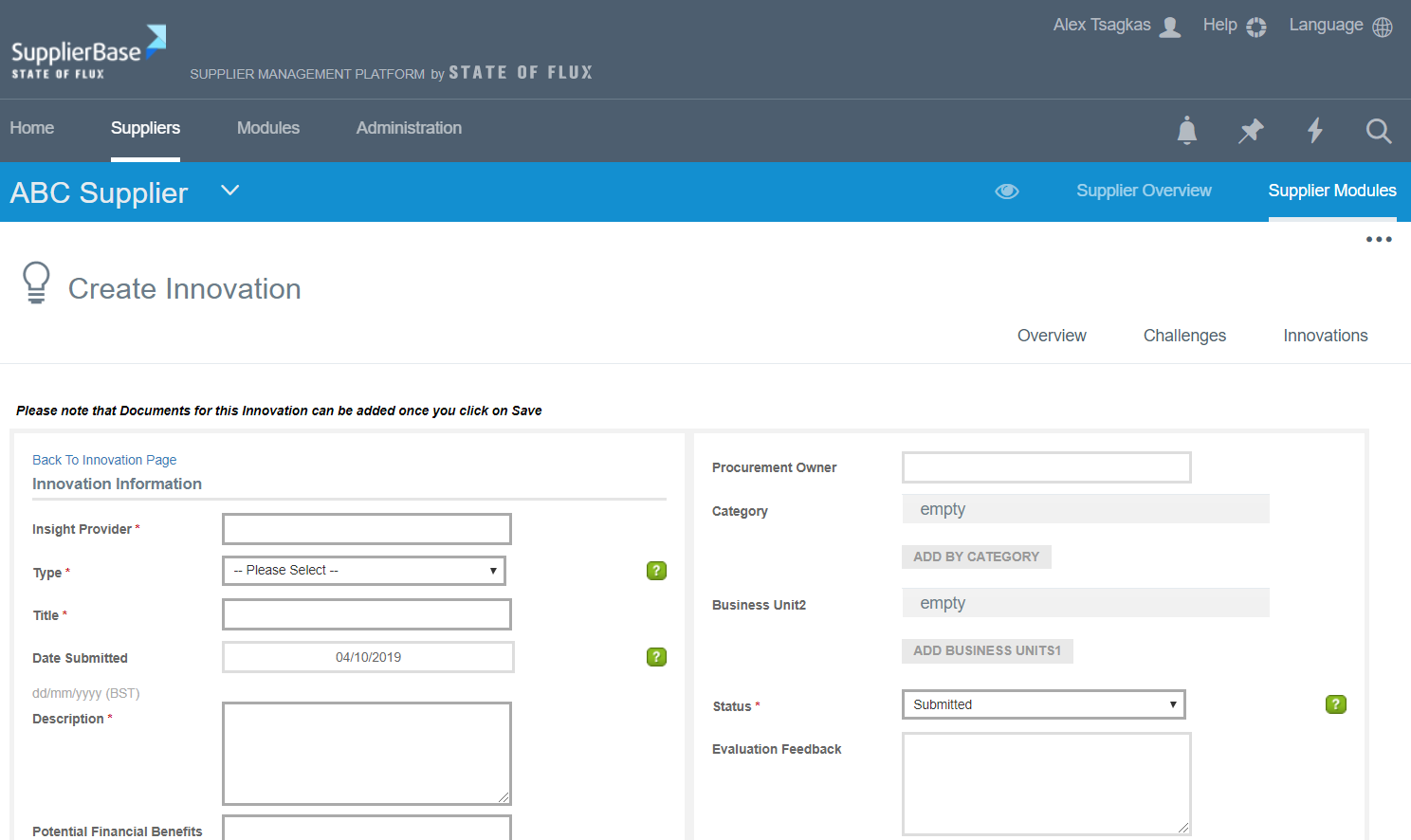Expand the ABC Supplier dropdown chevron
1411x840 pixels.
click(x=229, y=191)
